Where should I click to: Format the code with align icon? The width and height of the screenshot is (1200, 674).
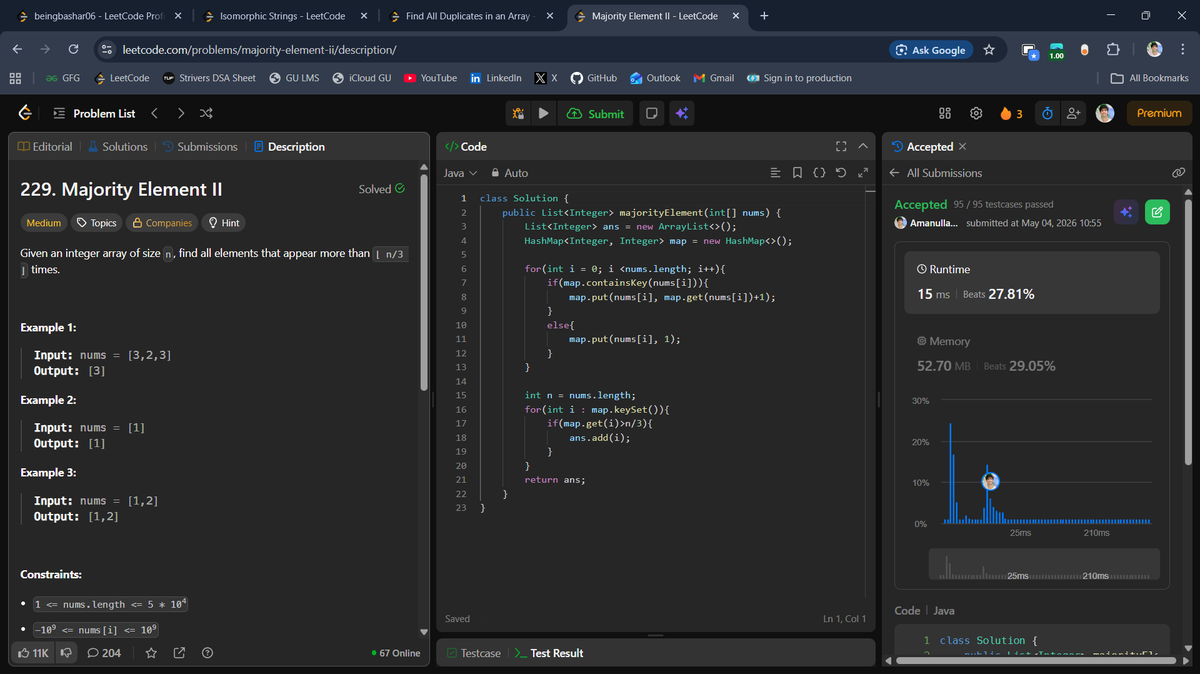[x=775, y=173]
